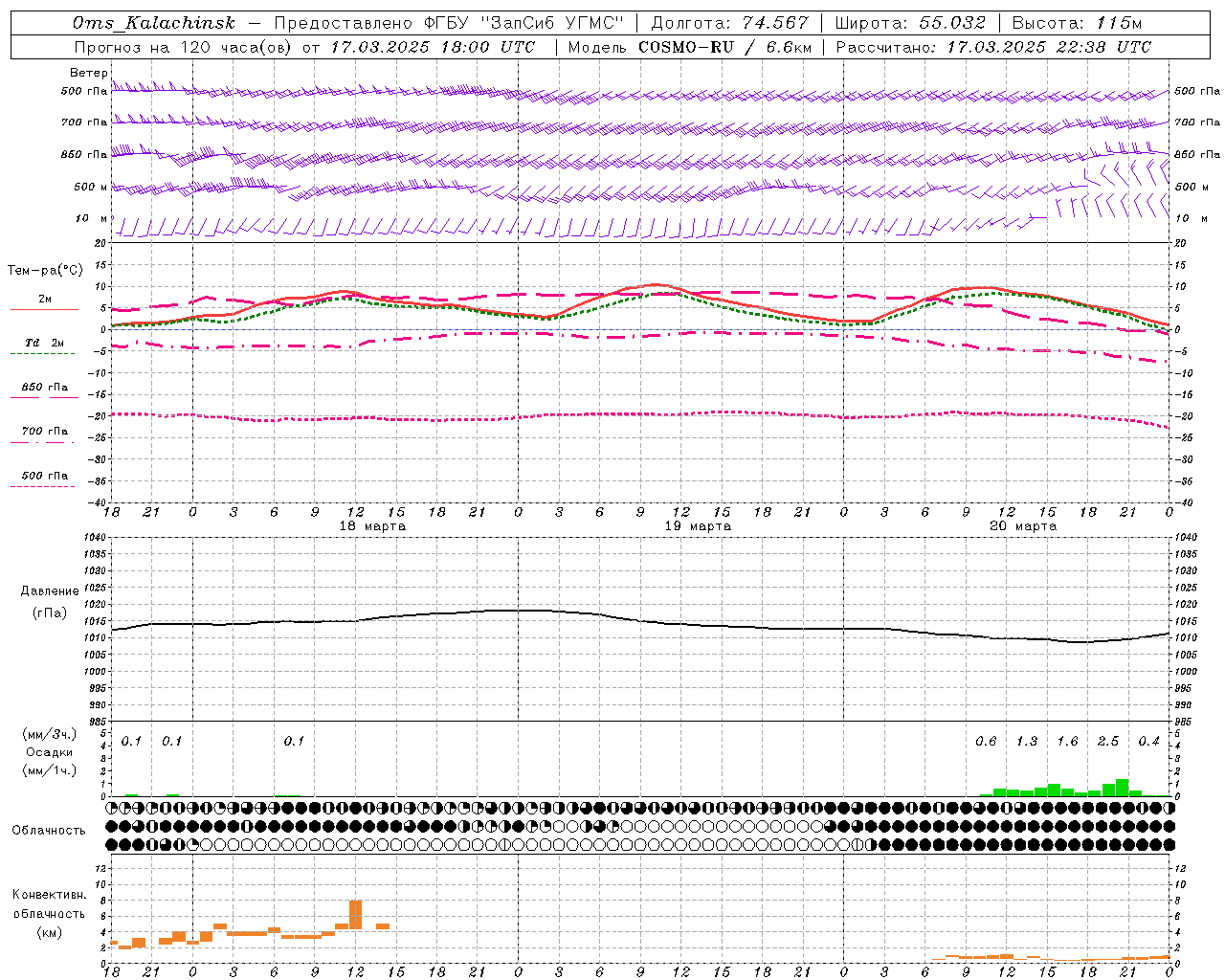
Task: Click the Облачность cloud cover label
Action: click(x=49, y=831)
